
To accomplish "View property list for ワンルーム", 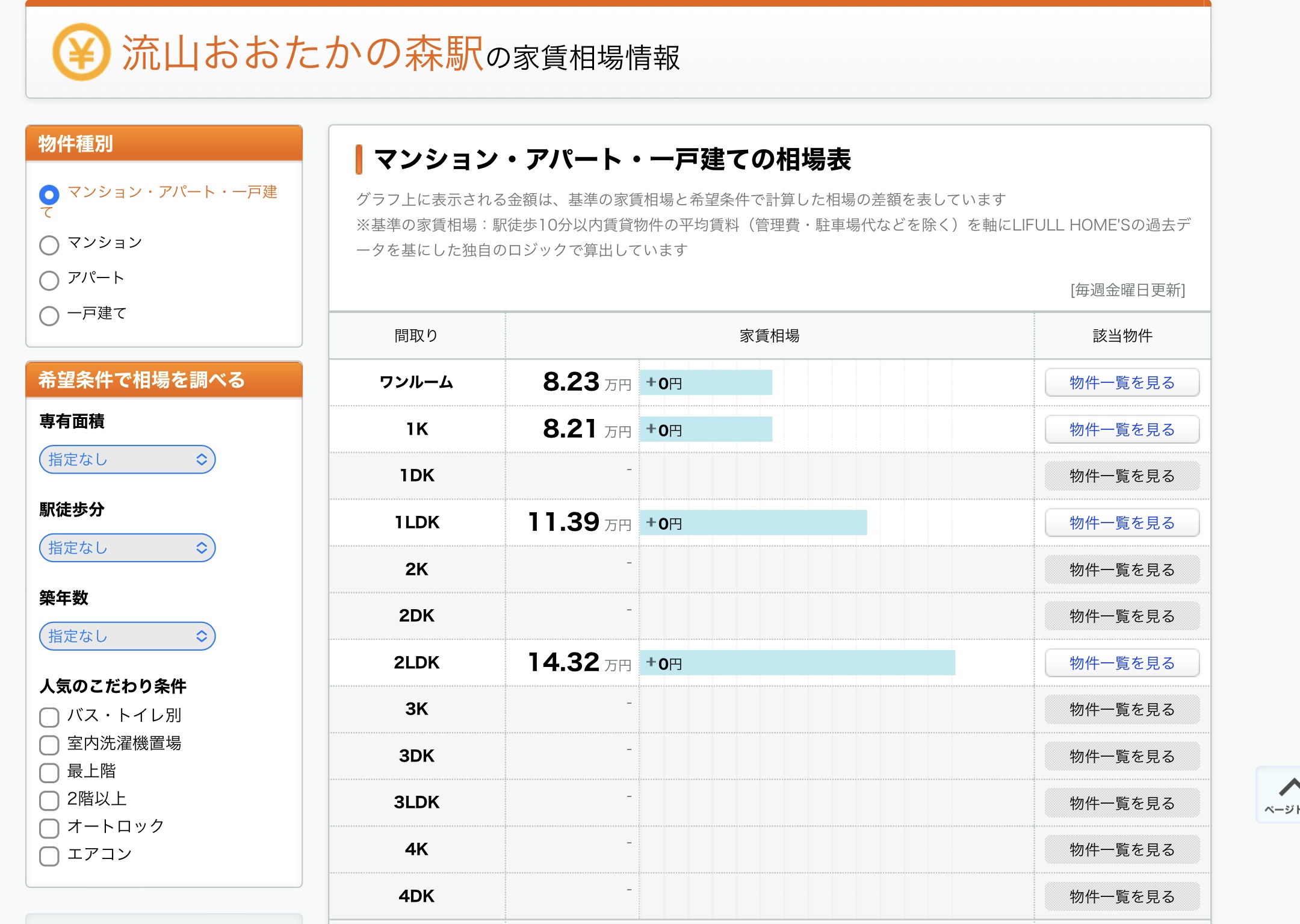I will (1121, 383).
